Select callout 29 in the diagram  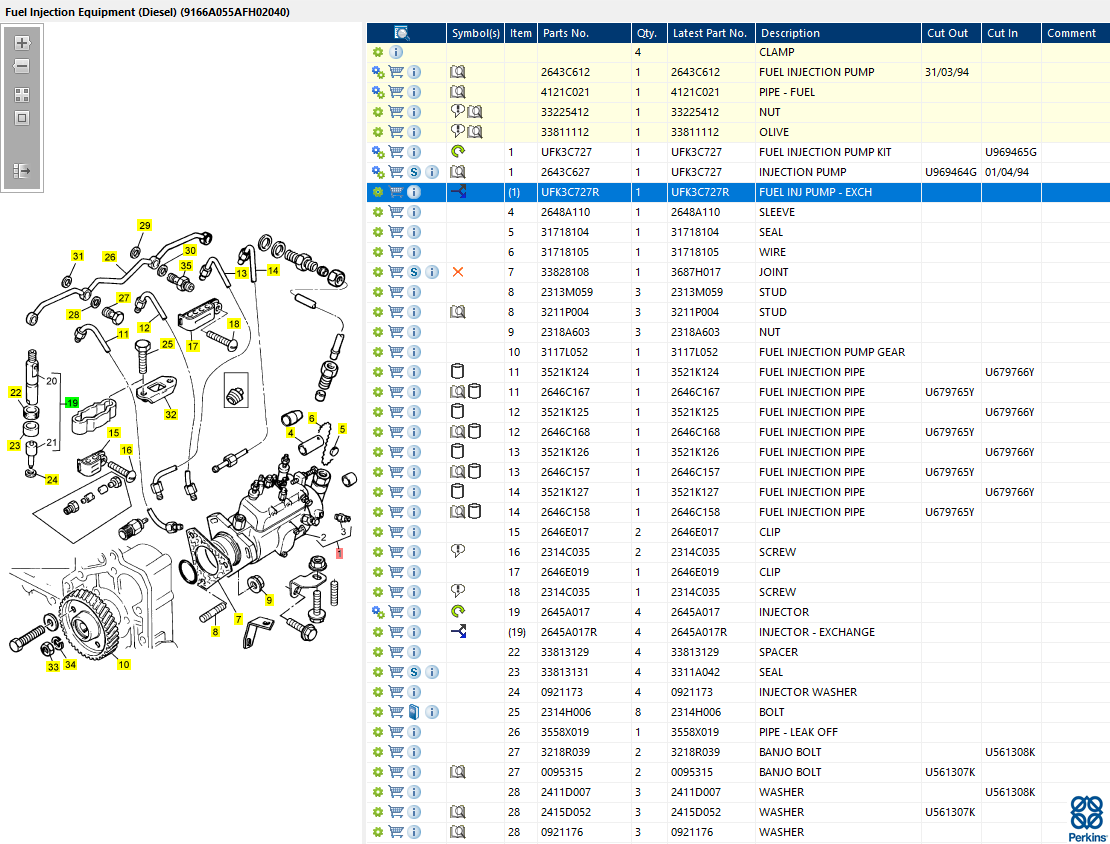point(144,225)
